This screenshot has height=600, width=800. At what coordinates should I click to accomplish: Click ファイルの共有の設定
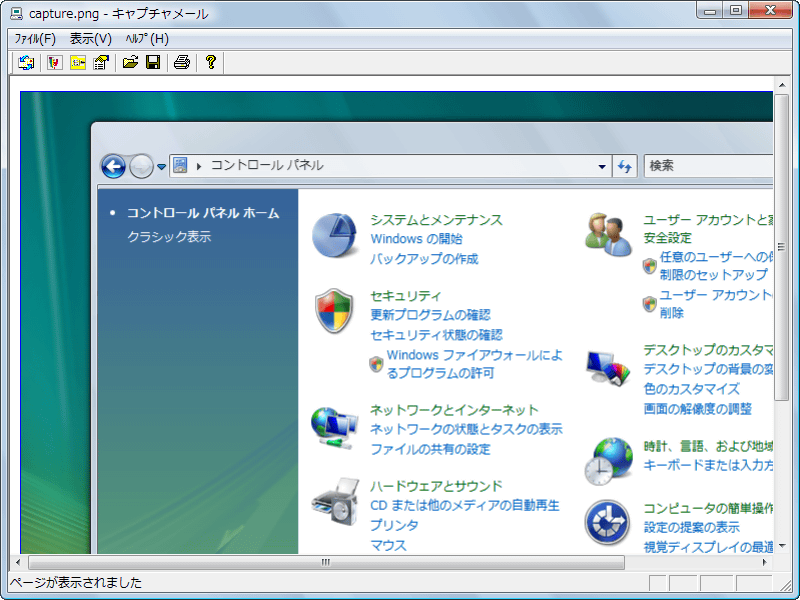[x=430, y=449]
